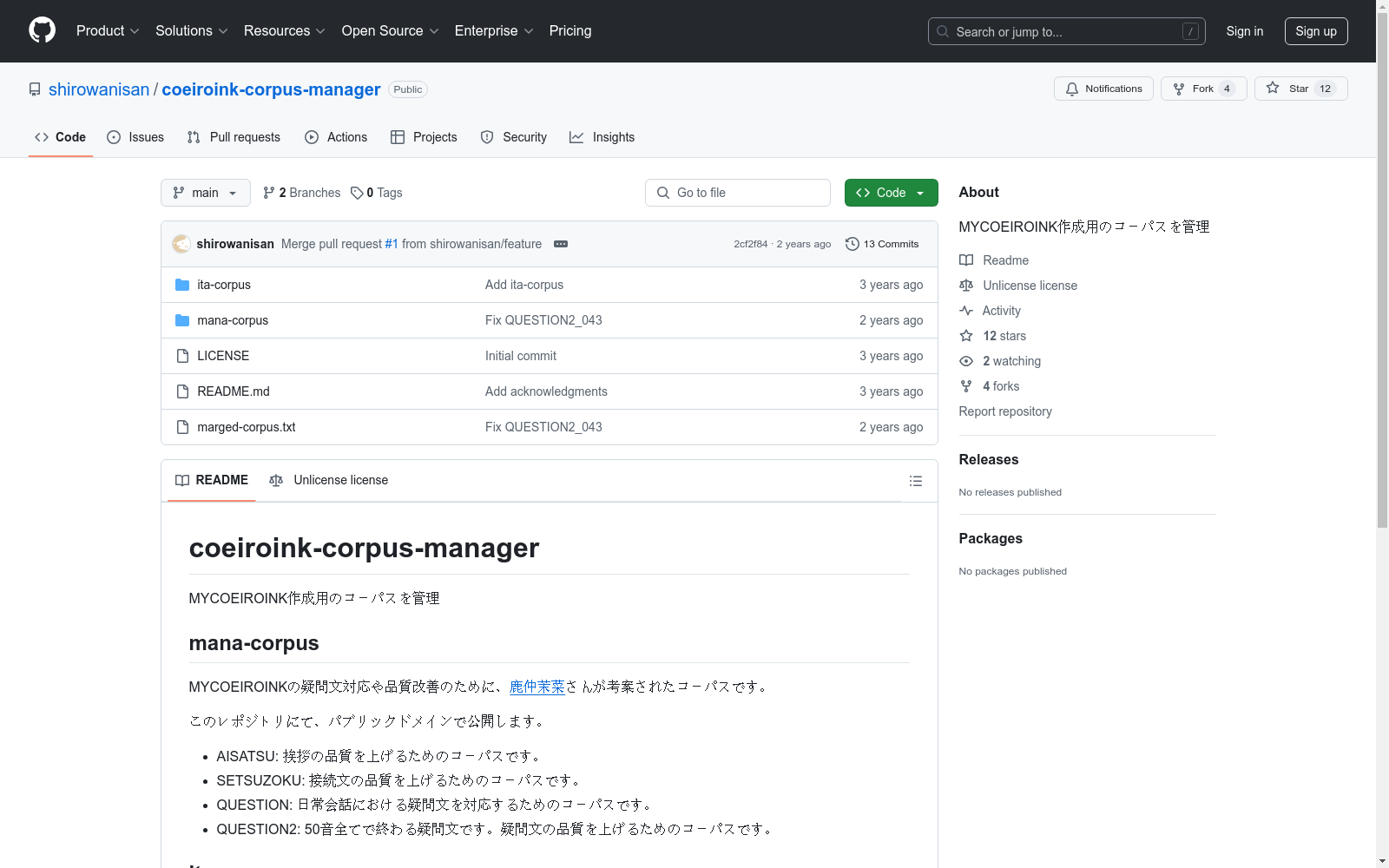Click the Sign up button
This screenshot has width=1389, height=868.
[x=1316, y=31]
